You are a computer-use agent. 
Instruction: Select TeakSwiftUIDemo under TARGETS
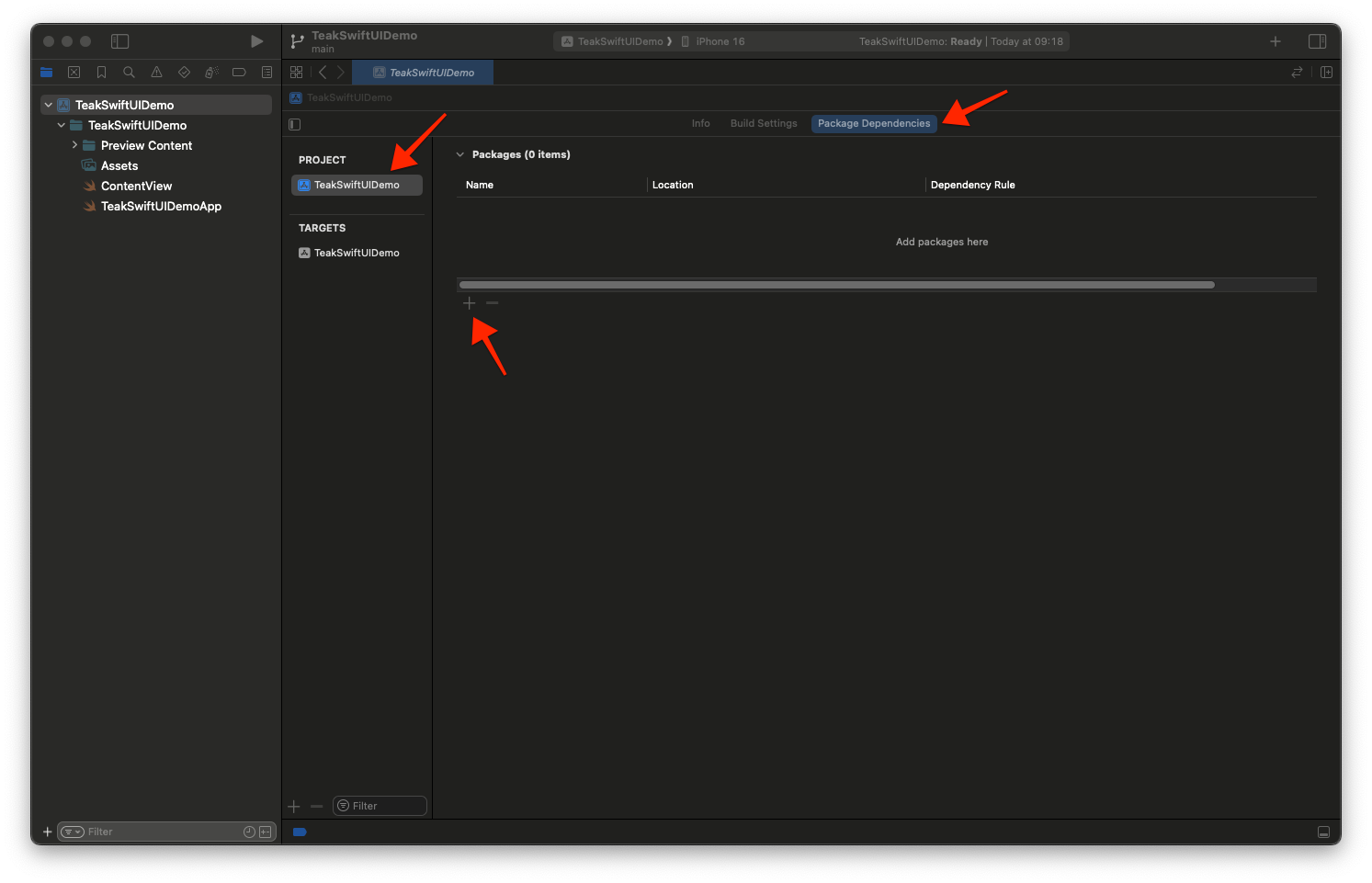(x=357, y=253)
